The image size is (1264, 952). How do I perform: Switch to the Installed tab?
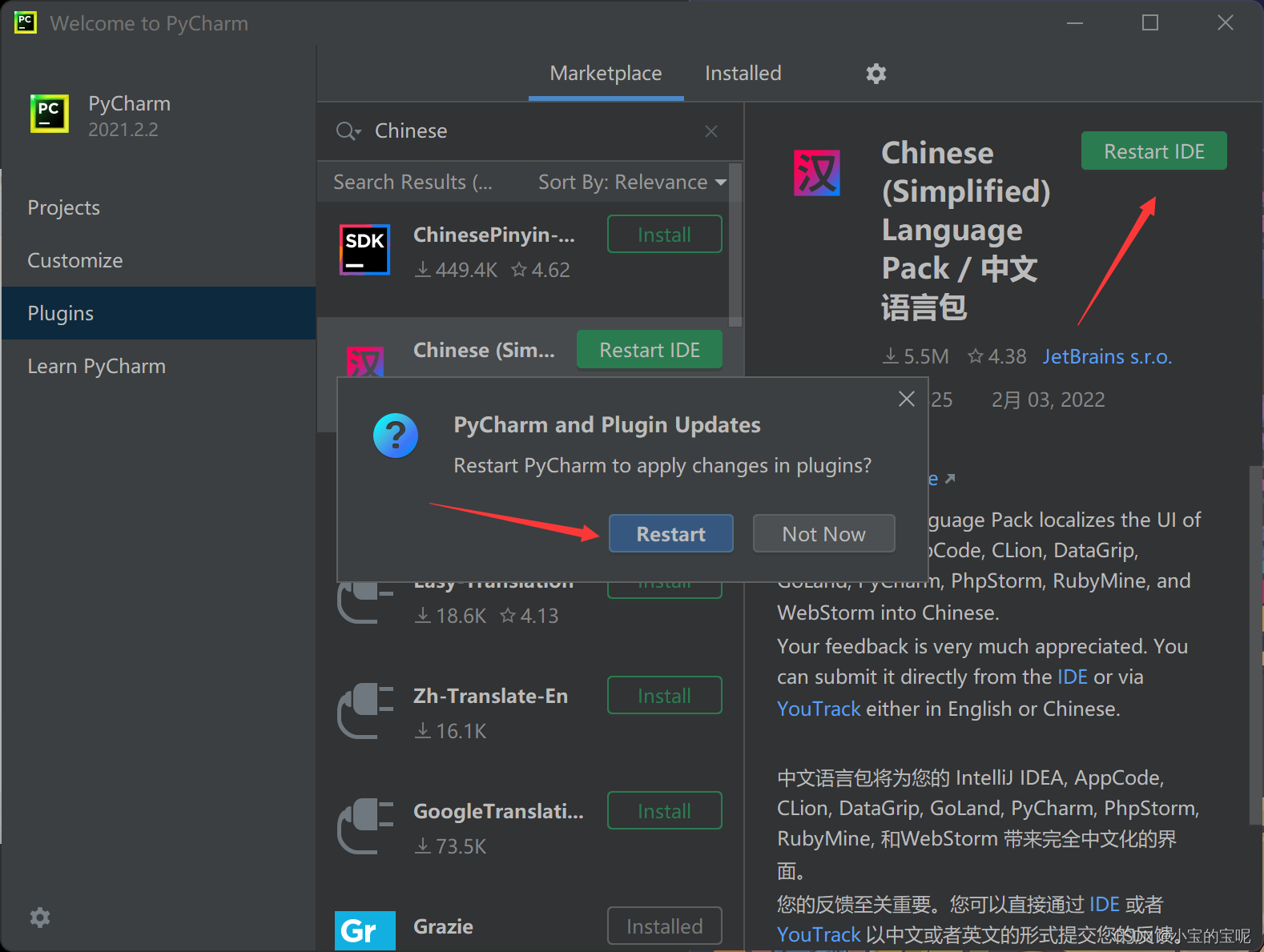tap(743, 74)
